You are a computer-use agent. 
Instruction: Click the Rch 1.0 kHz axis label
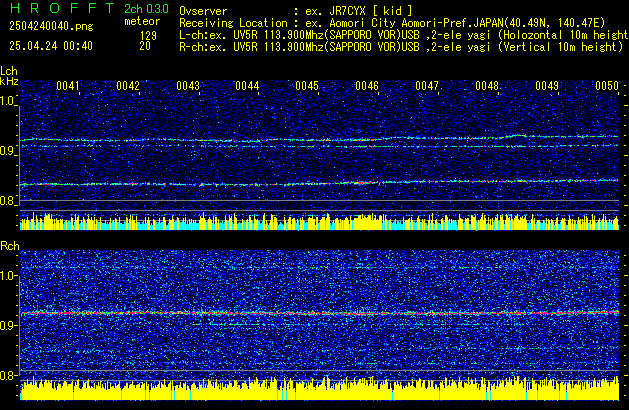coord(8,276)
